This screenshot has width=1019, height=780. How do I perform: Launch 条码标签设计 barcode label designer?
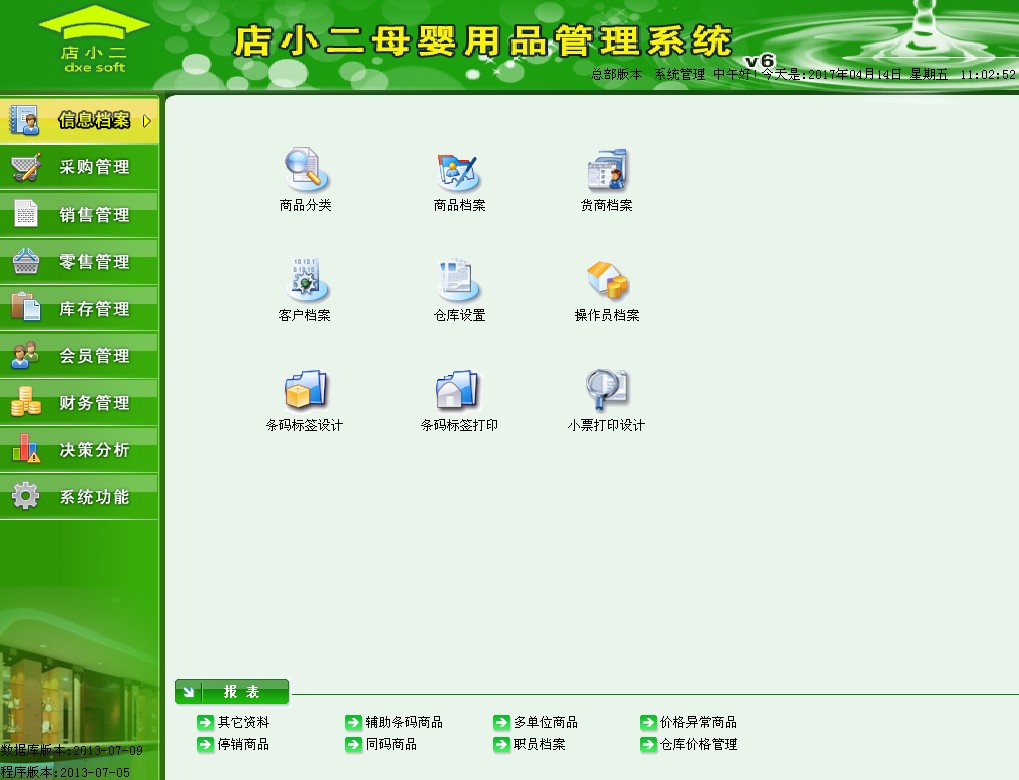coord(305,395)
